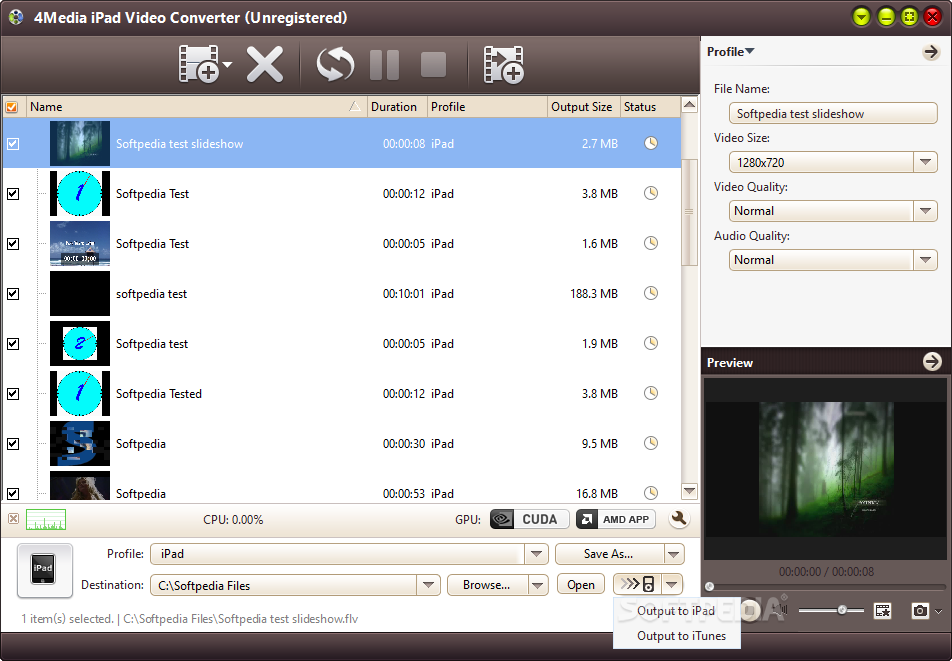Open the Browse button dropdown arrow

coord(537,585)
